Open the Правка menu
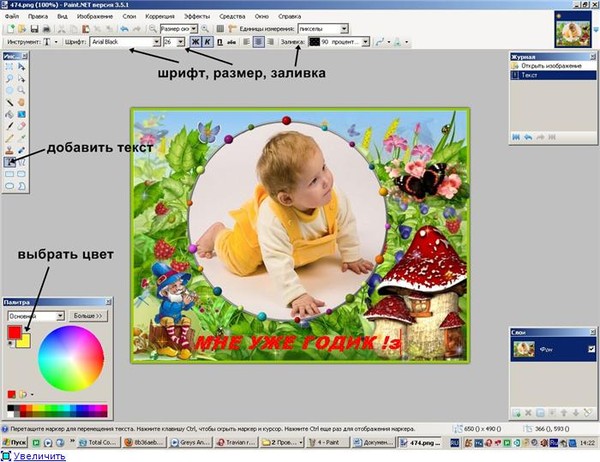Screen dimensions: 600x462 pyautogui.click(x=38, y=16)
